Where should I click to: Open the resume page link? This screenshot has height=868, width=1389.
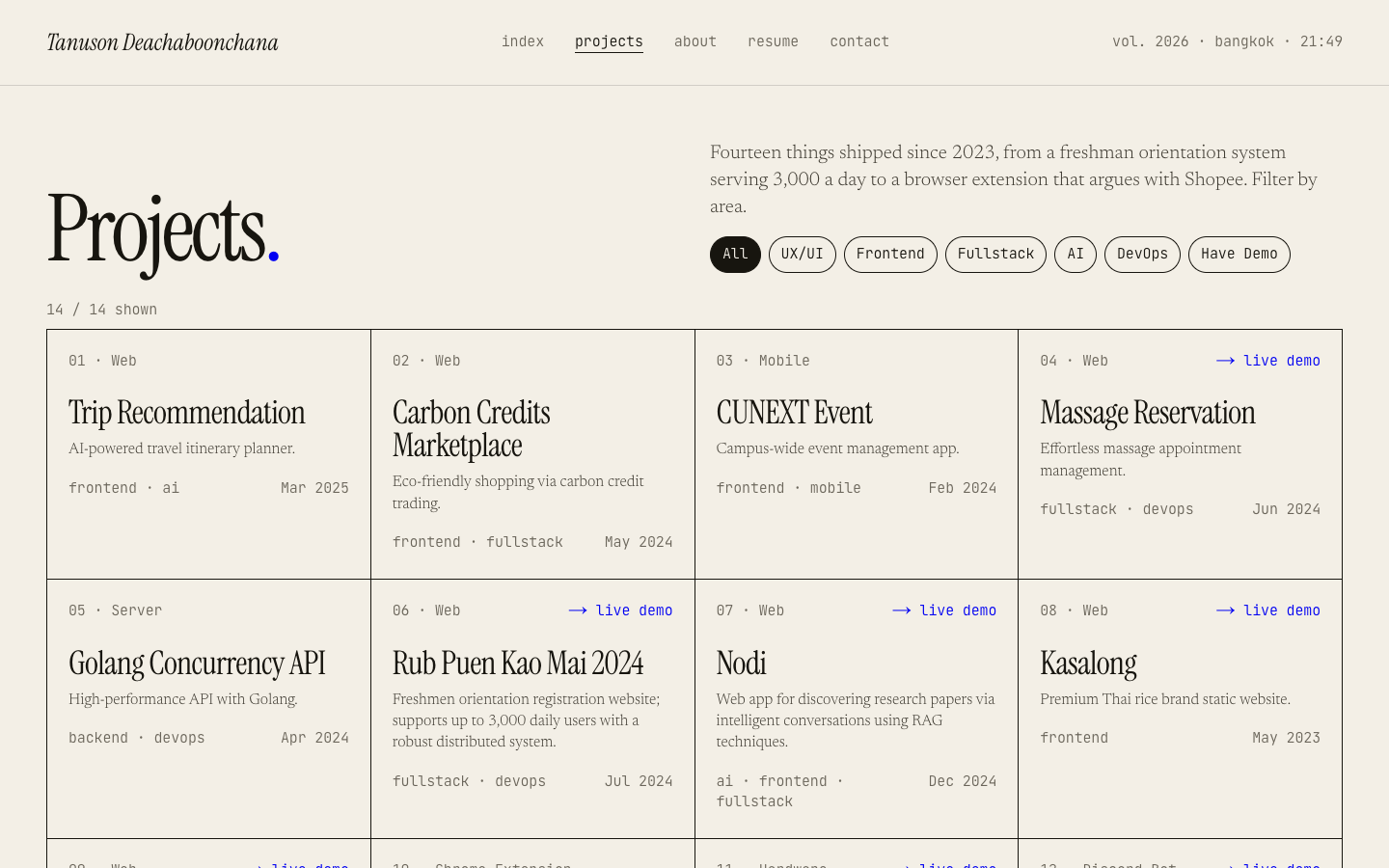[773, 41]
